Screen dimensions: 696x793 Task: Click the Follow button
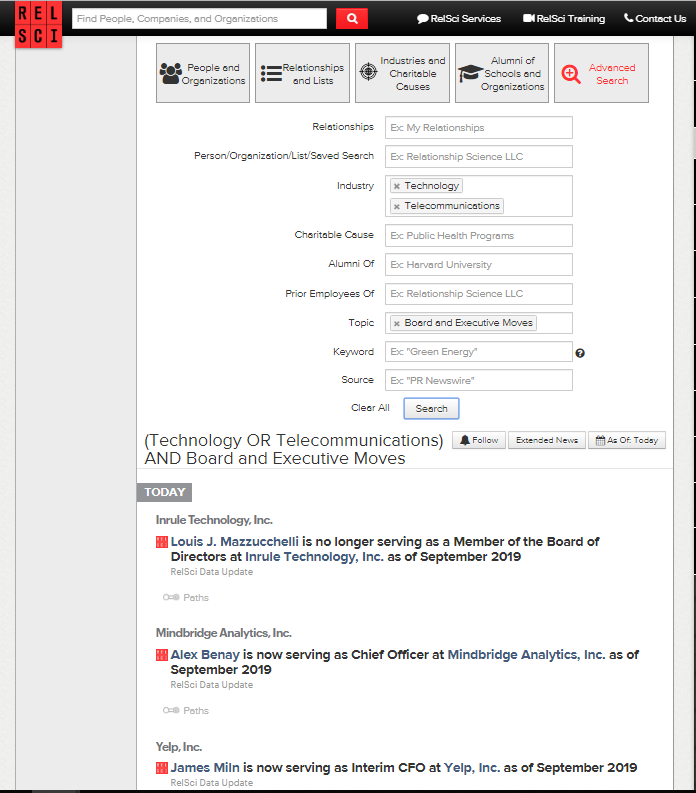coord(479,440)
